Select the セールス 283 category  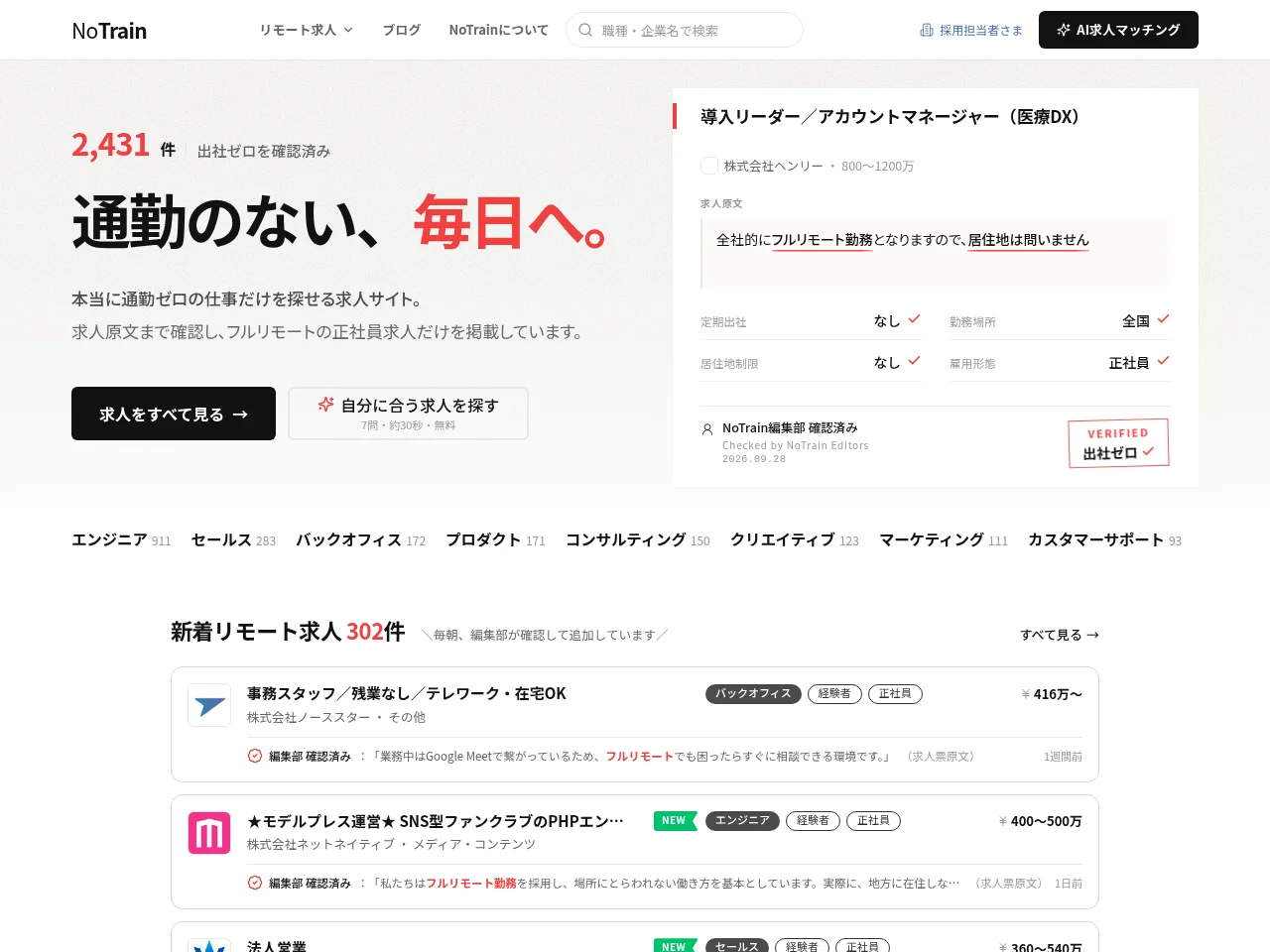pos(233,539)
